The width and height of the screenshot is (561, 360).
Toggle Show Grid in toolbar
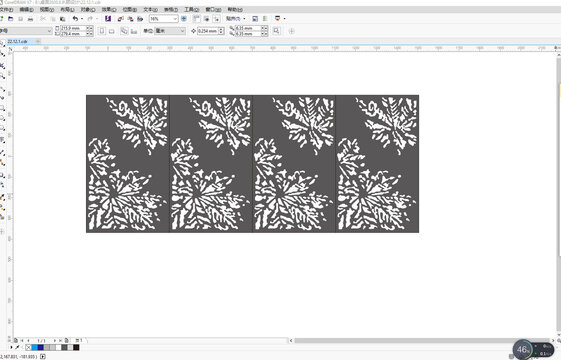coord(206,19)
